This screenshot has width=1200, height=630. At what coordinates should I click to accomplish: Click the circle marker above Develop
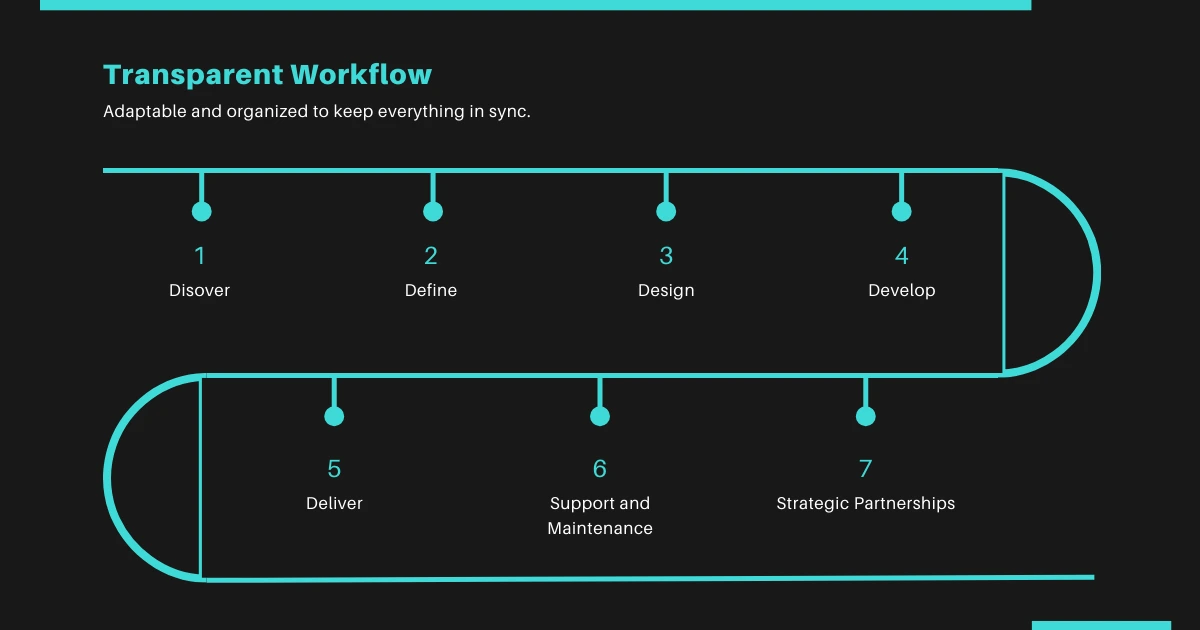point(901,210)
